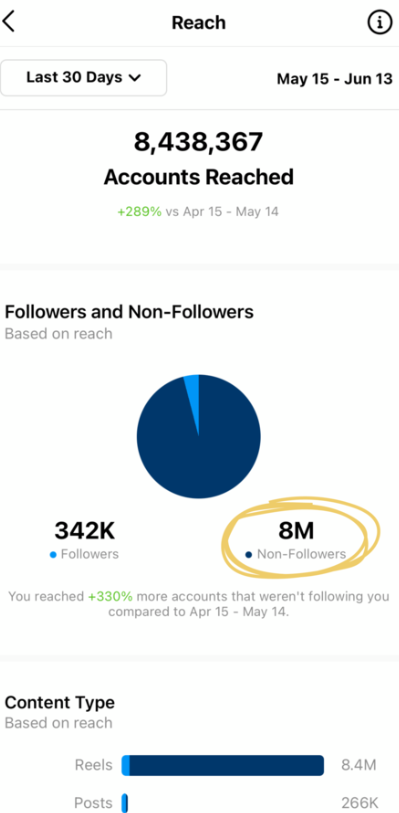Tap the 342K Followers count
Viewport: 399px width, 813px height.
(84, 530)
